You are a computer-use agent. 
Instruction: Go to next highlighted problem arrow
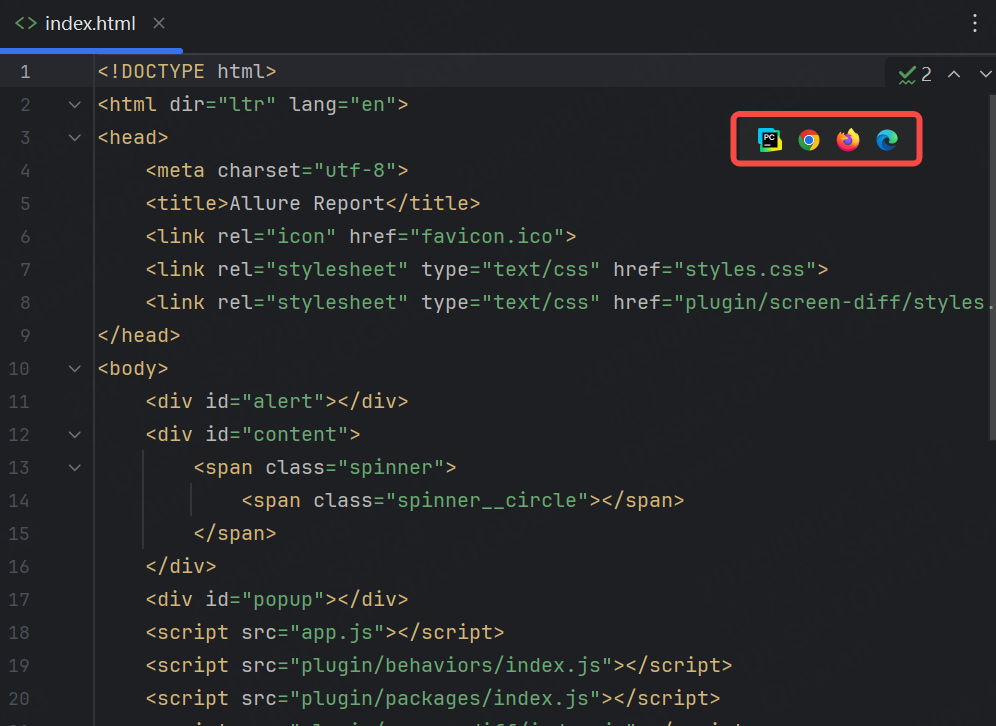tap(985, 74)
